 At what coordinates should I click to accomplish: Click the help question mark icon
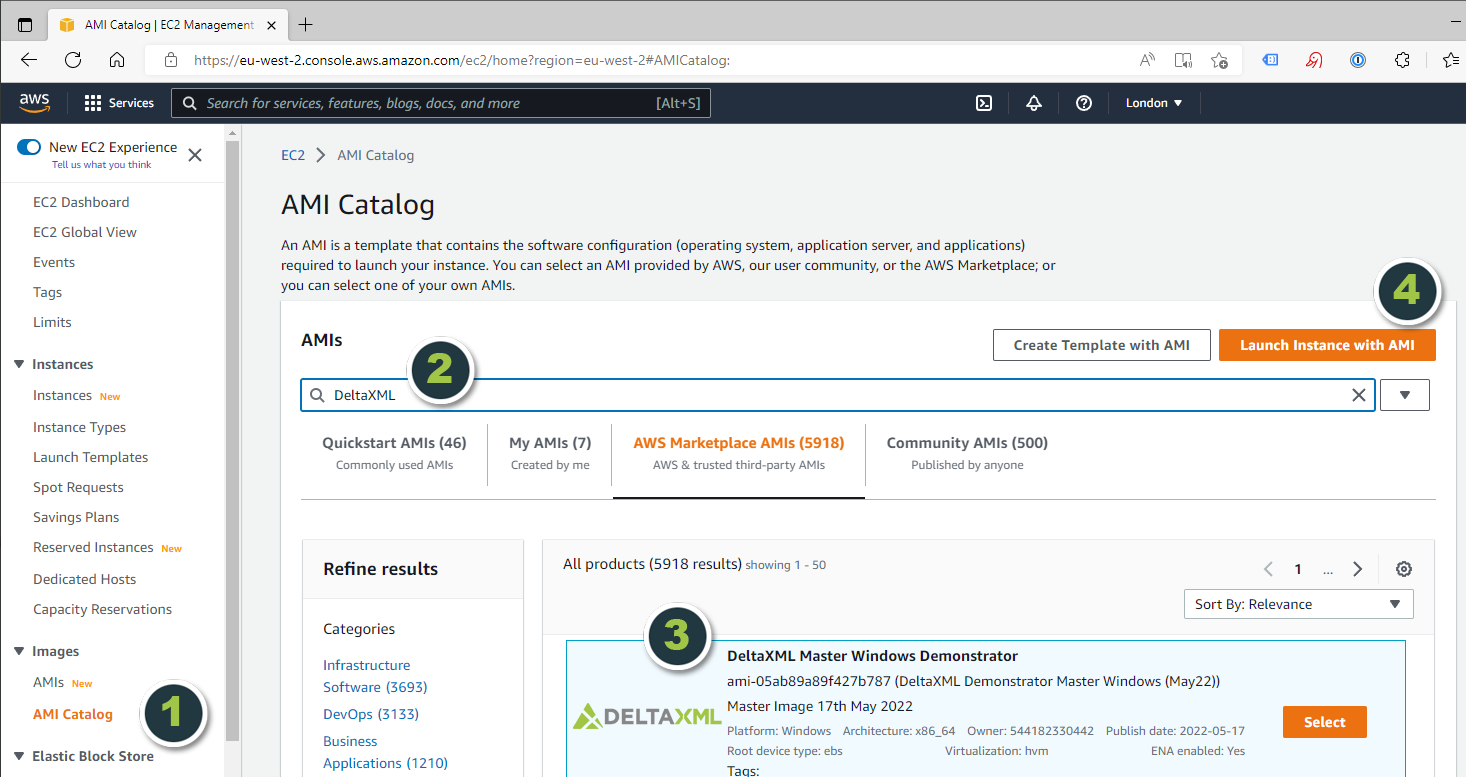[x=1084, y=103]
